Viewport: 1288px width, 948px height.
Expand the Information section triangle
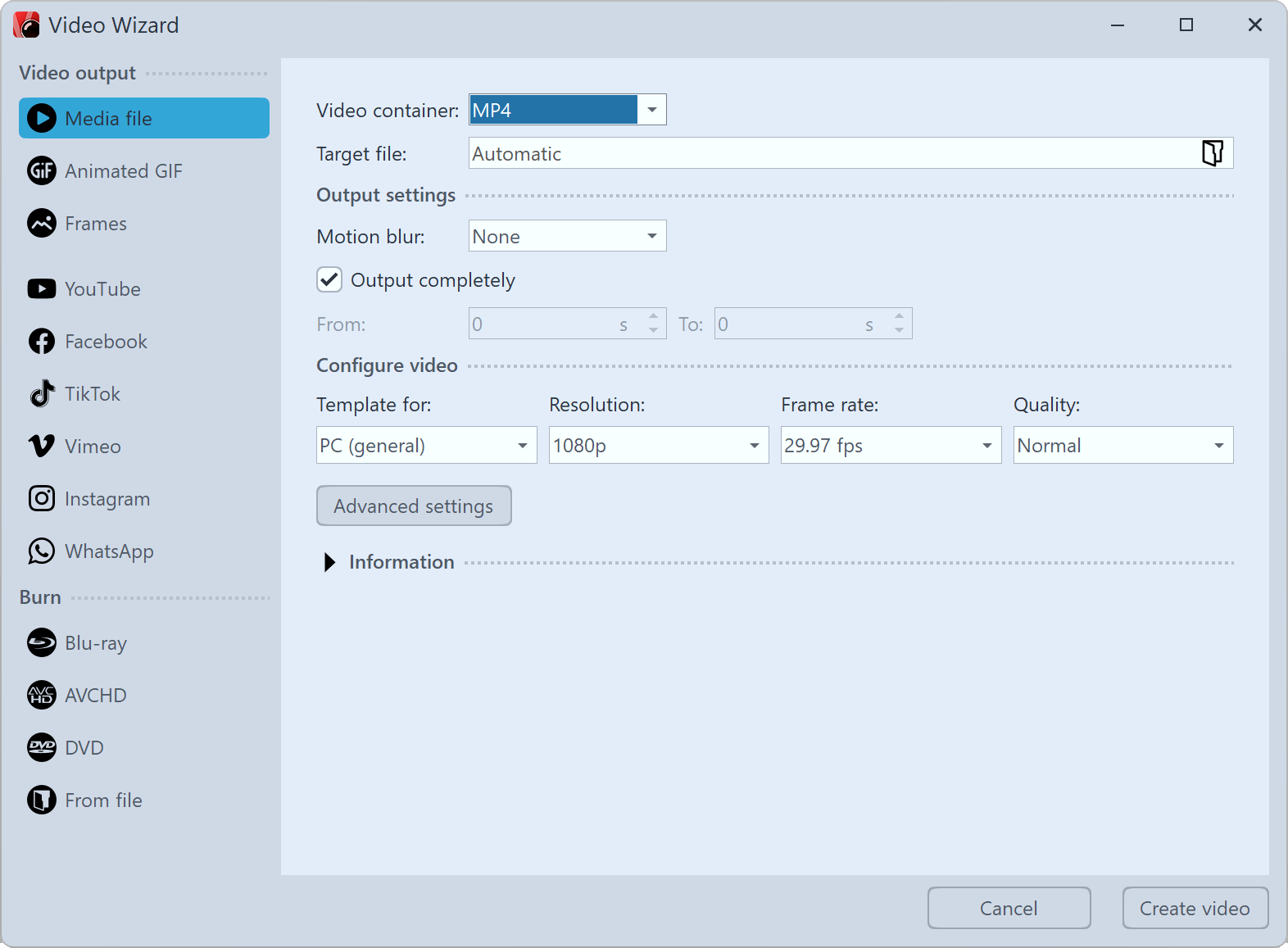point(329,562)
